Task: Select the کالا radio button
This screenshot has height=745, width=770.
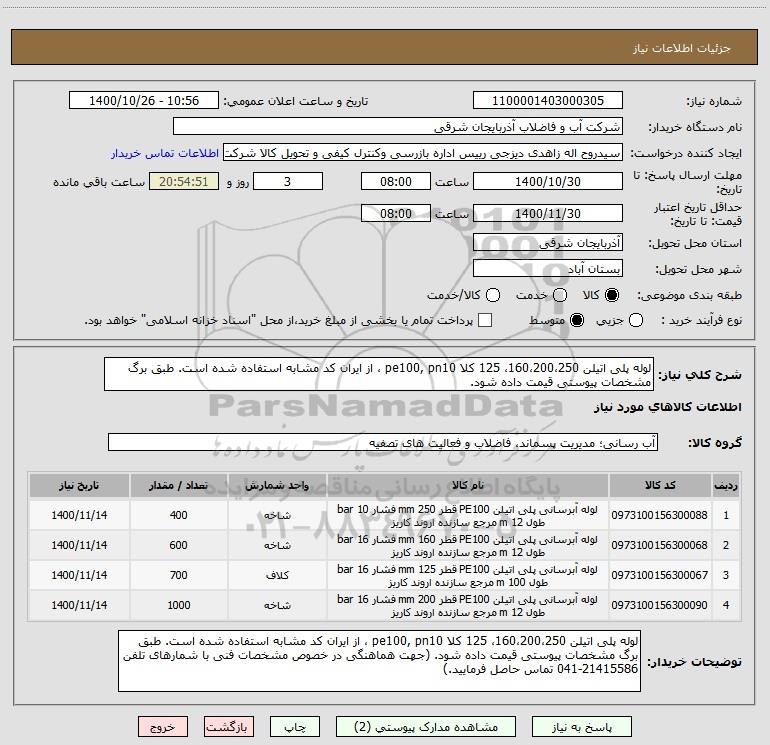Action: [x=612, y=295]
